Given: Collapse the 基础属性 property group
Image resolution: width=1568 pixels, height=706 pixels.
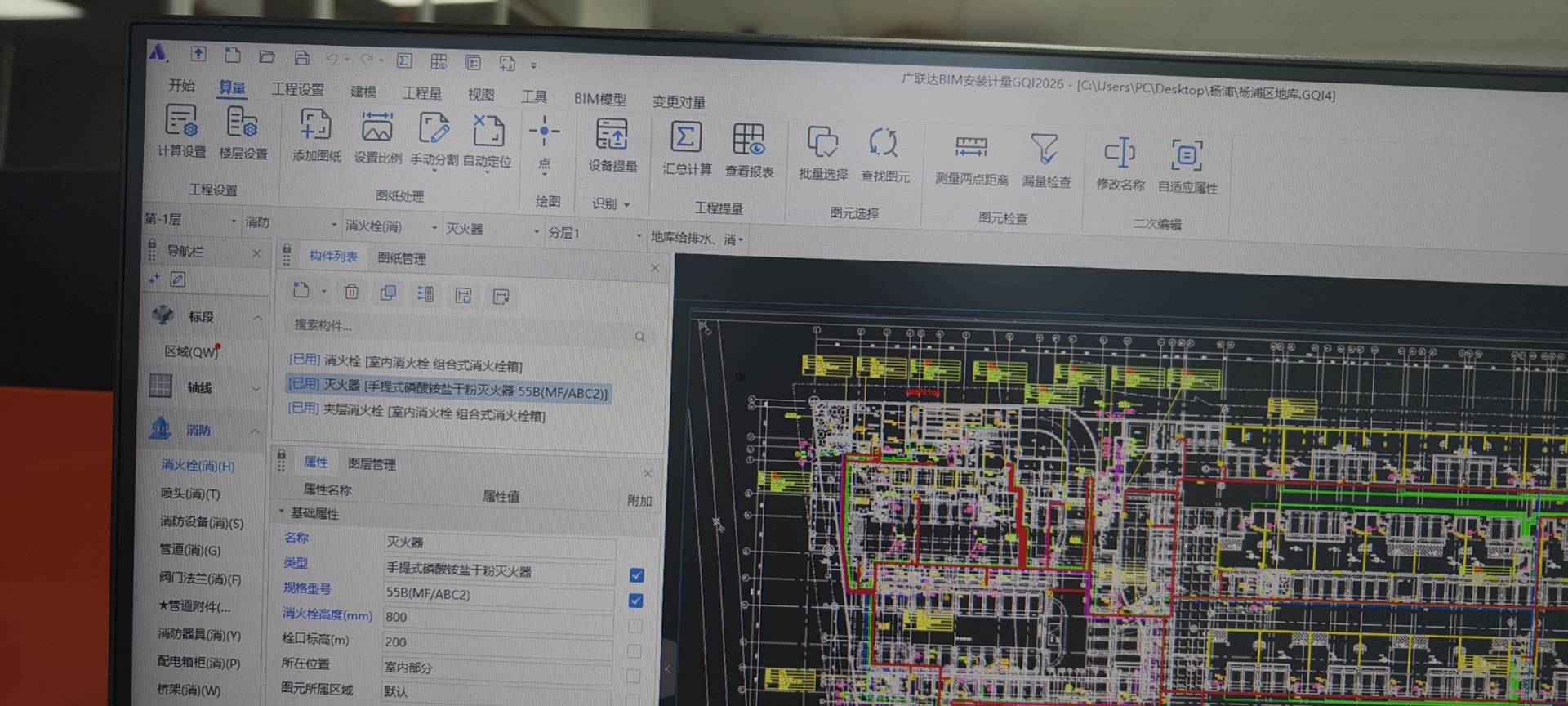Looking at the screenshot, I should pyautogui.click(x=282, y=512).
